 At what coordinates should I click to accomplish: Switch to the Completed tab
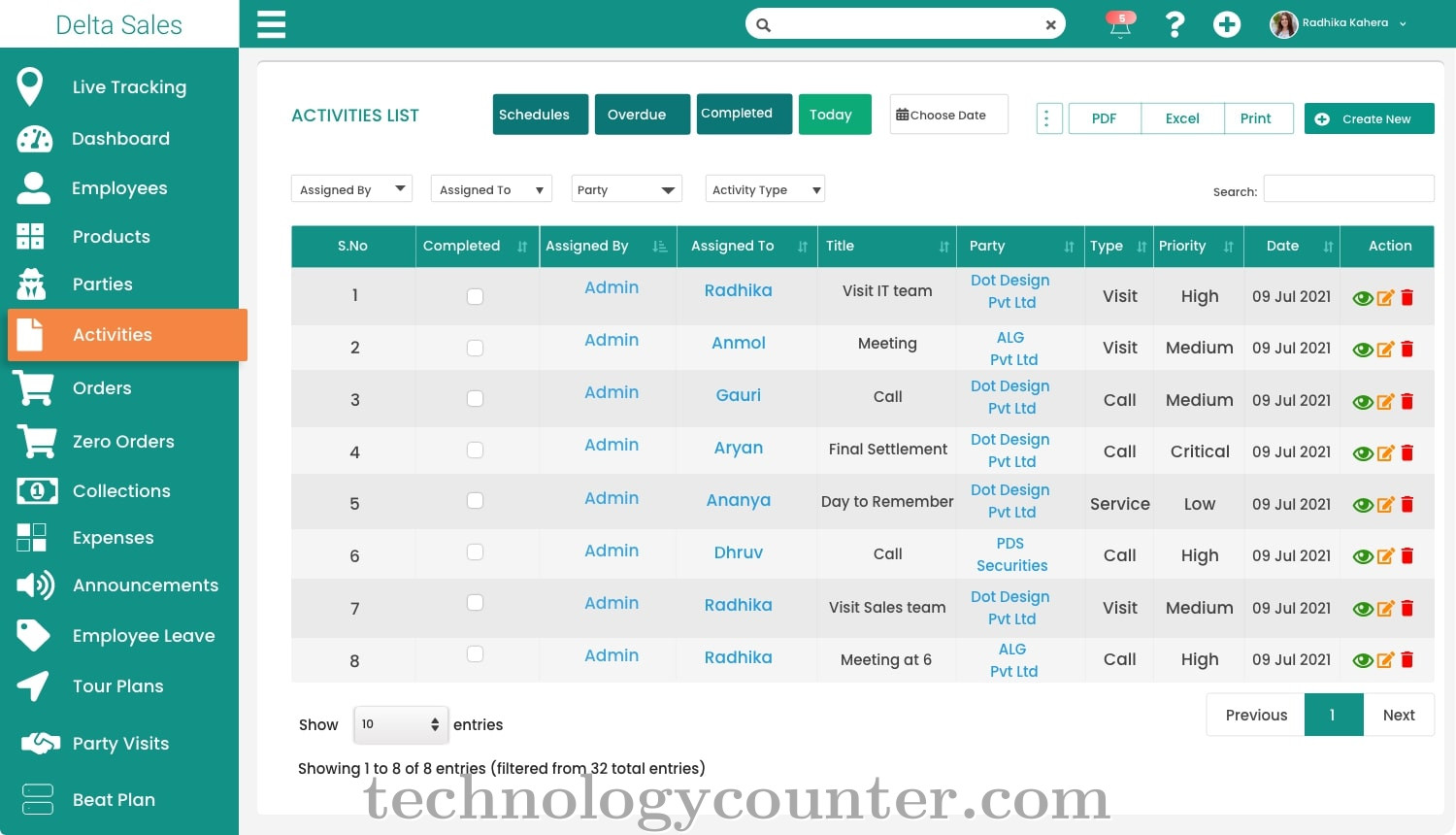745,115
